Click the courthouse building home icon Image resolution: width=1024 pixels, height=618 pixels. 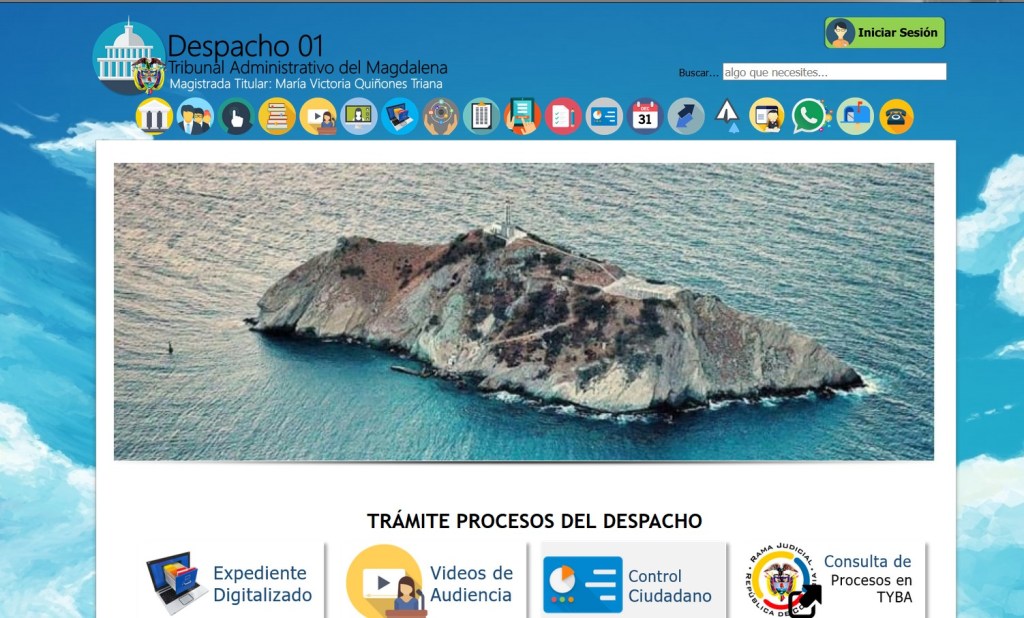tap(154, 117)
